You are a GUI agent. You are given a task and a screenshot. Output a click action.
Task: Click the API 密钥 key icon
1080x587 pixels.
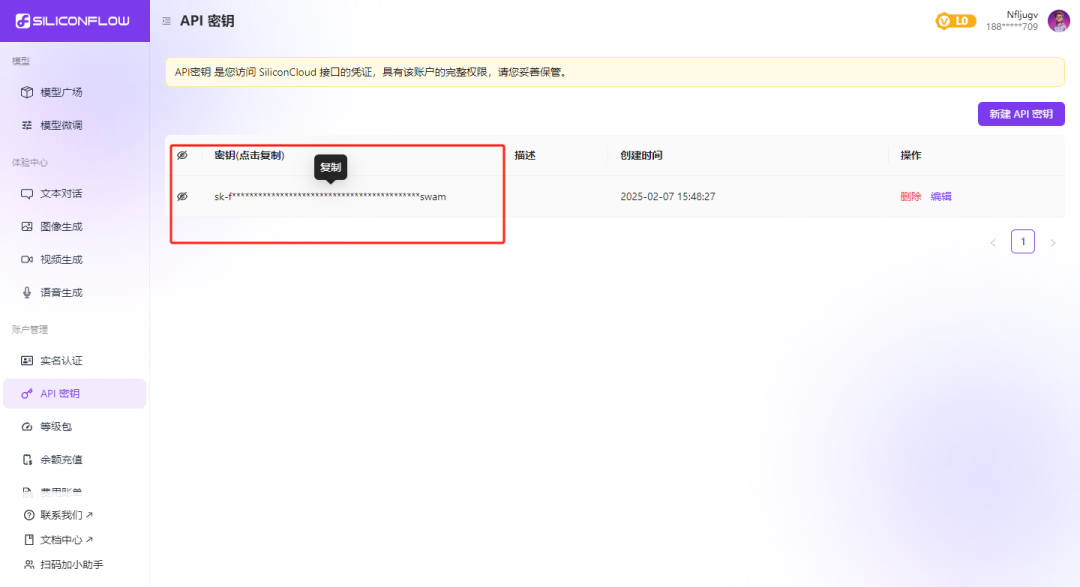27,393
